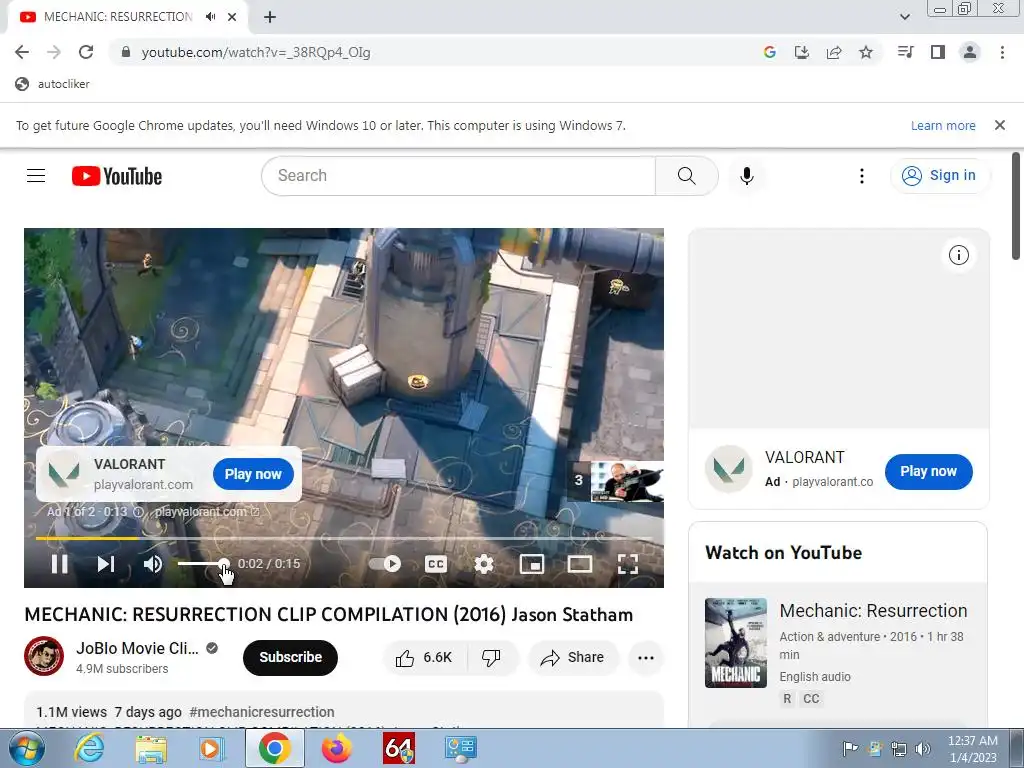The image size is (1024, 768).
Task: Click Play now on the video ad overlay
Action: (x=253, y=474)
